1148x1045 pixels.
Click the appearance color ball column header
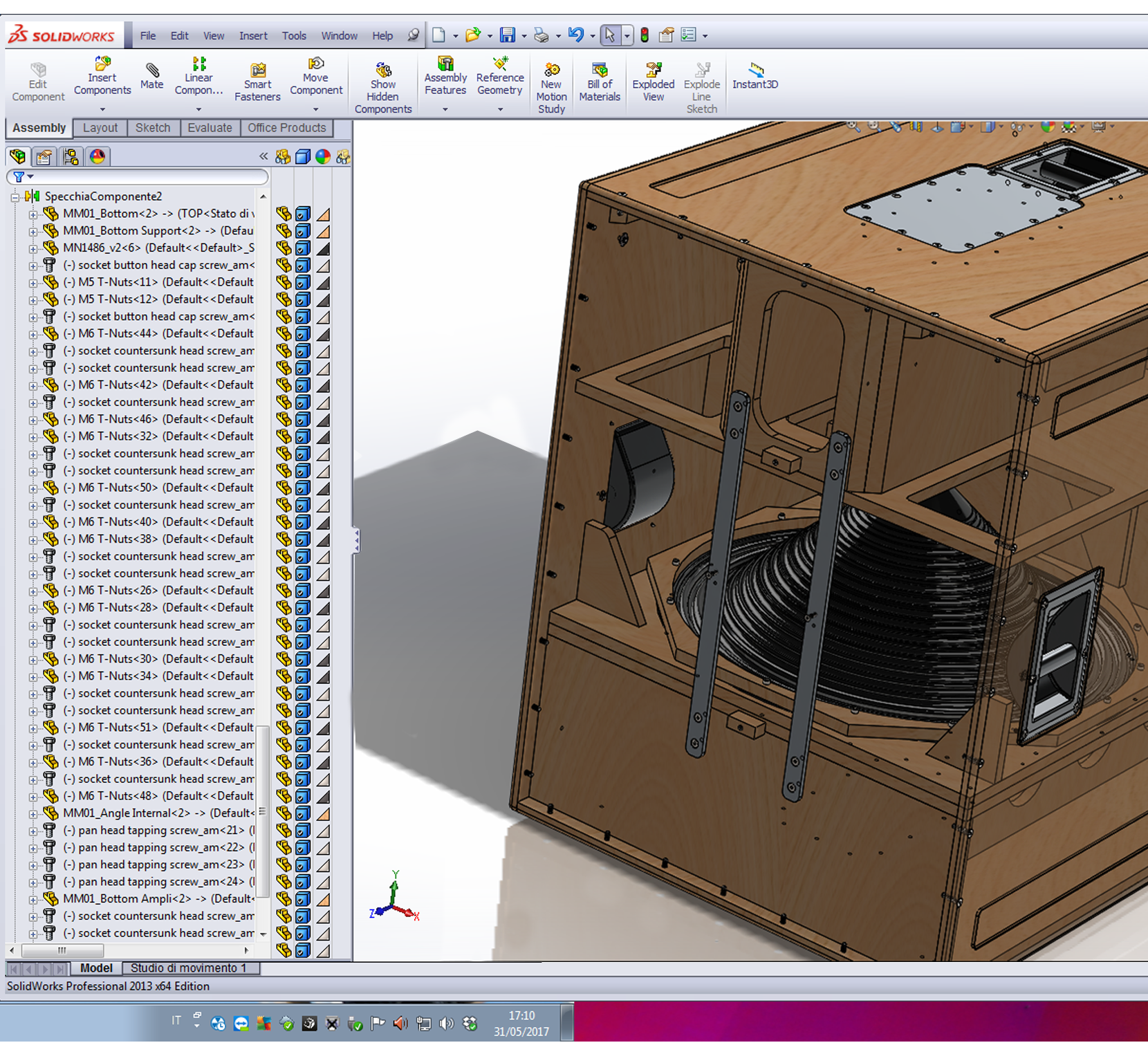click(x=323, y=157)
